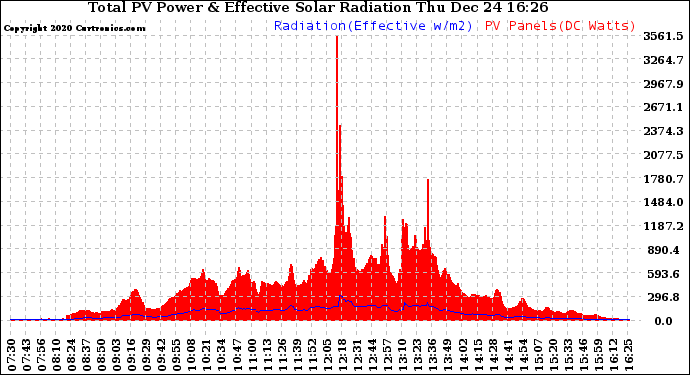Click the 13:10 time axis label
The width and height of the screenshot is (690, 375).
click(x=403, y=355)
